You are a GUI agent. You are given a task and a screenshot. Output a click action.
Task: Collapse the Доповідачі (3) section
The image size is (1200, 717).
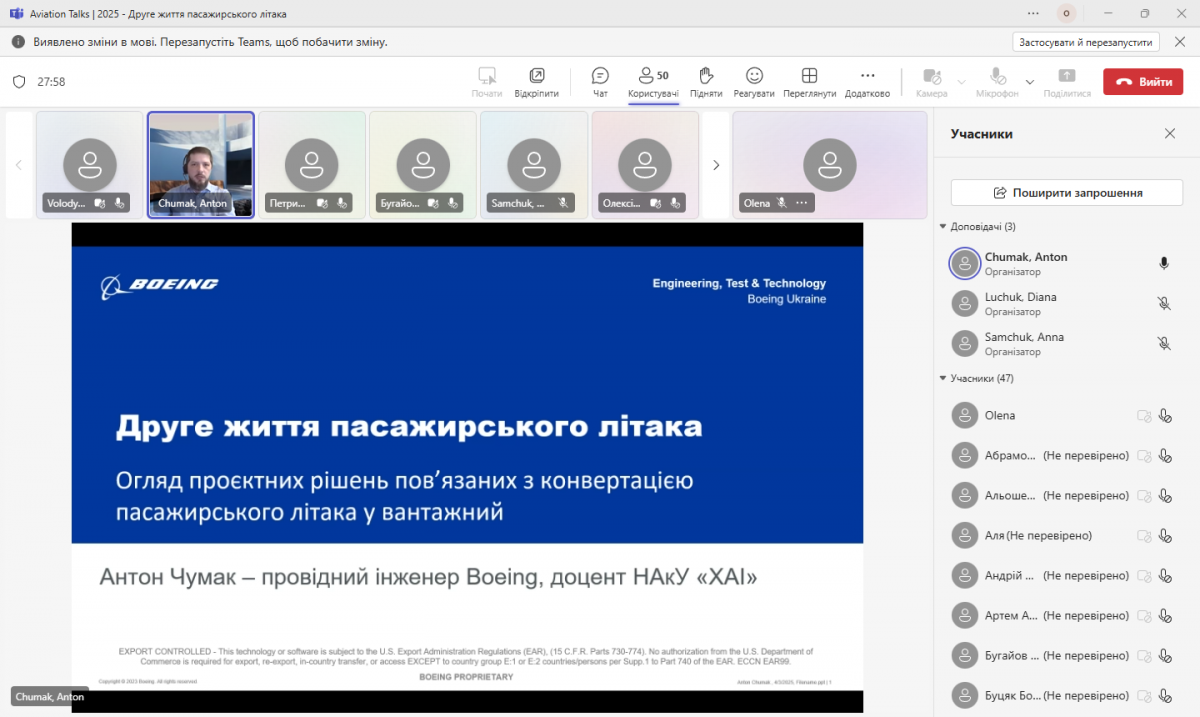coord(943,227)
